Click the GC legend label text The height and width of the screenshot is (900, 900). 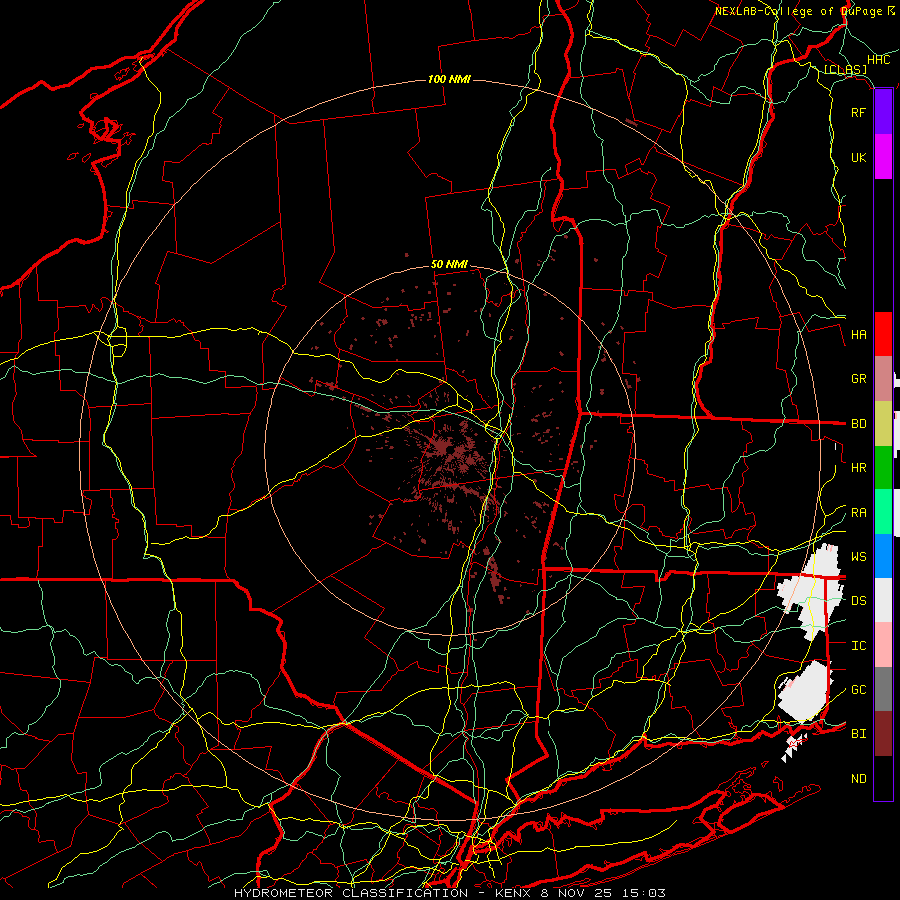coord(858,690)
